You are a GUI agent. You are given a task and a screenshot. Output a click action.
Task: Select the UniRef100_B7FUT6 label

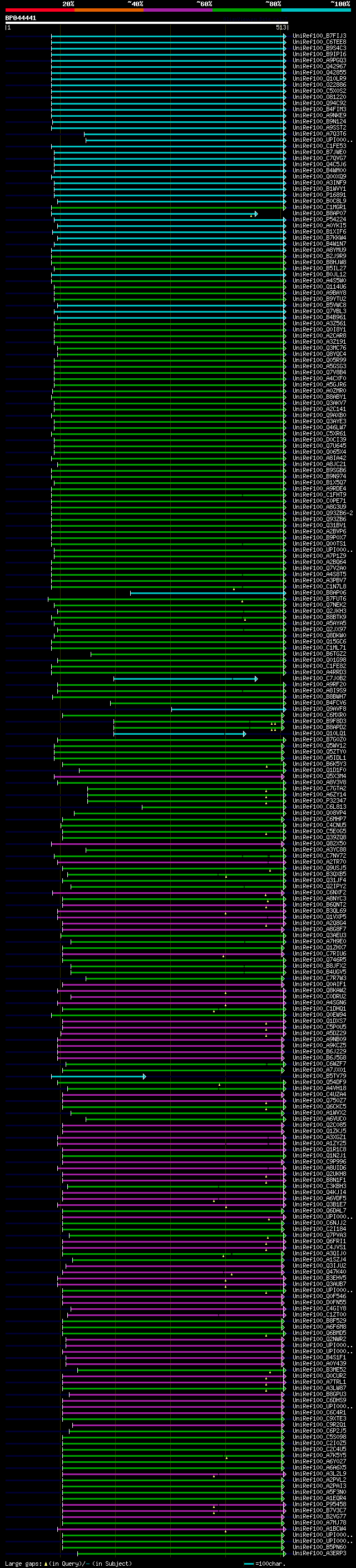point(319,598)
